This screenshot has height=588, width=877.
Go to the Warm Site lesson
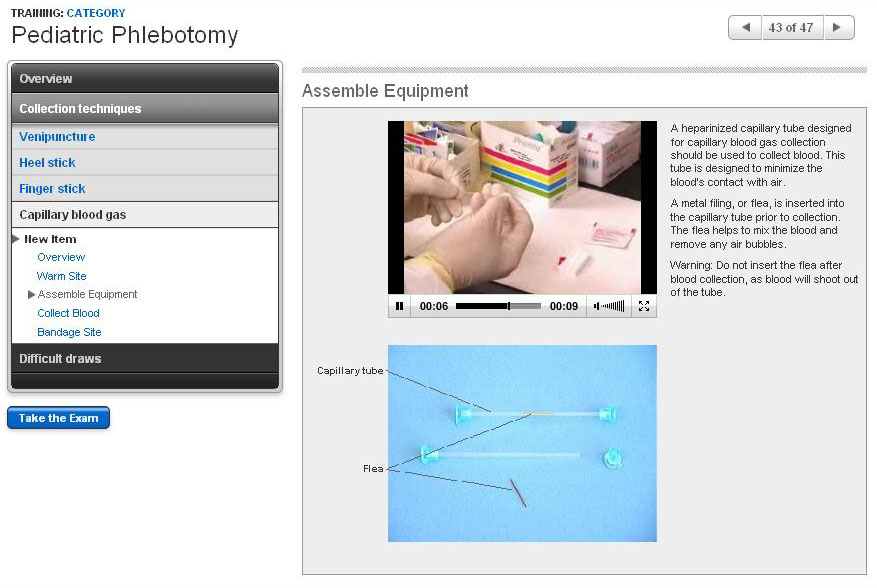tap(61, 276)
